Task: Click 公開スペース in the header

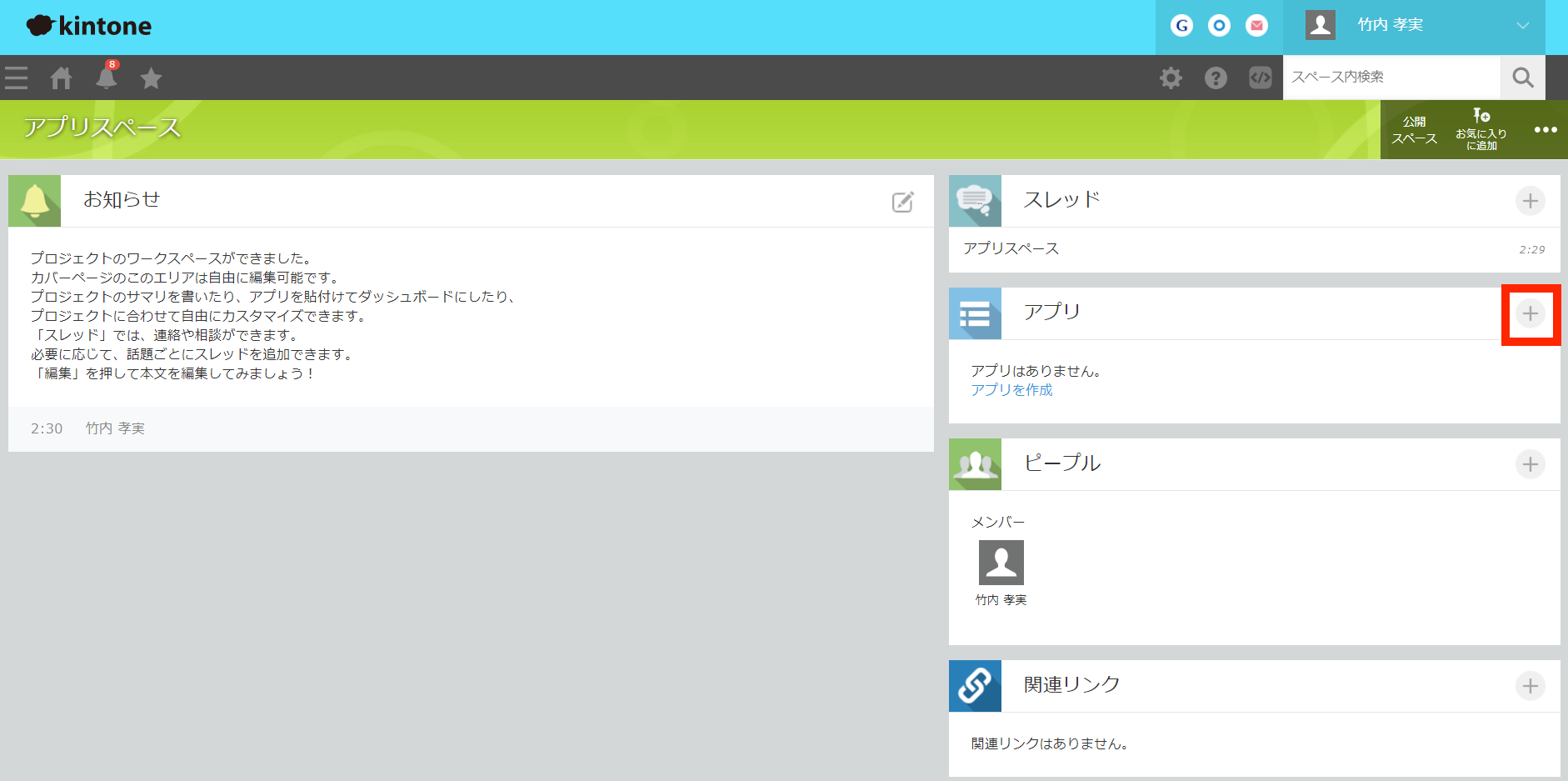Action: click(1414, 129)
